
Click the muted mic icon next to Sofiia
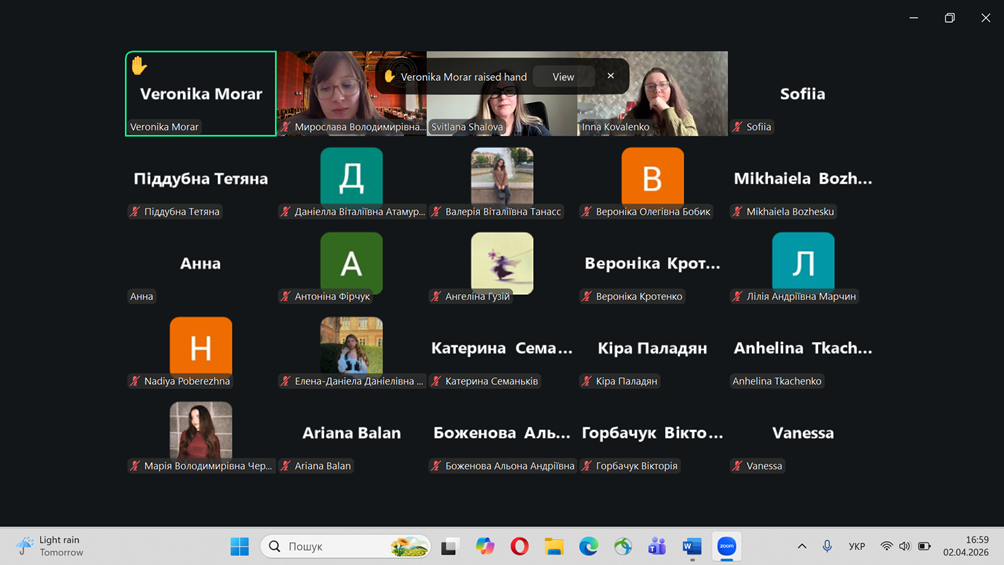click(x=738, y=127)
